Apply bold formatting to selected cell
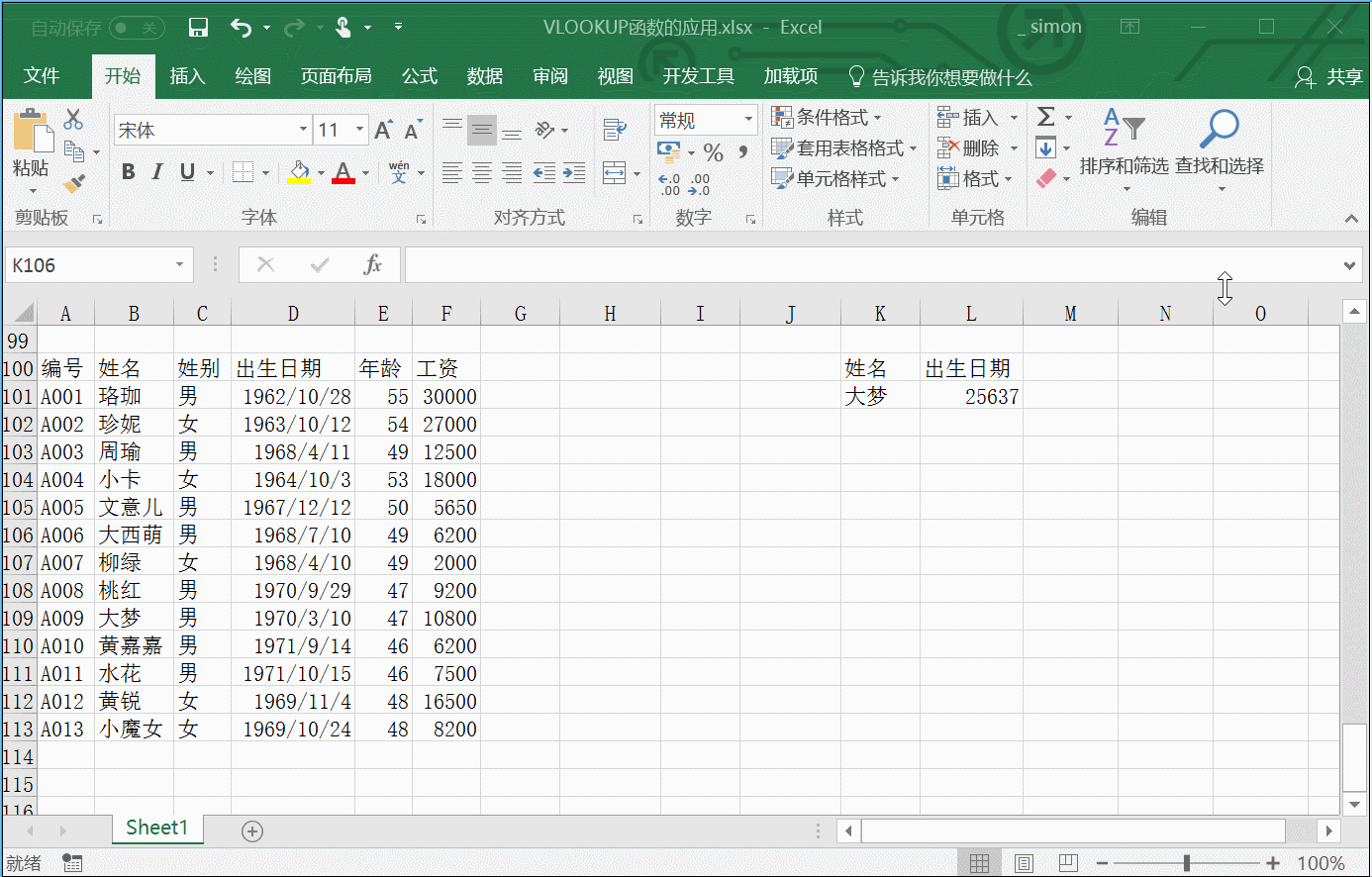 (x=127, y=171)
